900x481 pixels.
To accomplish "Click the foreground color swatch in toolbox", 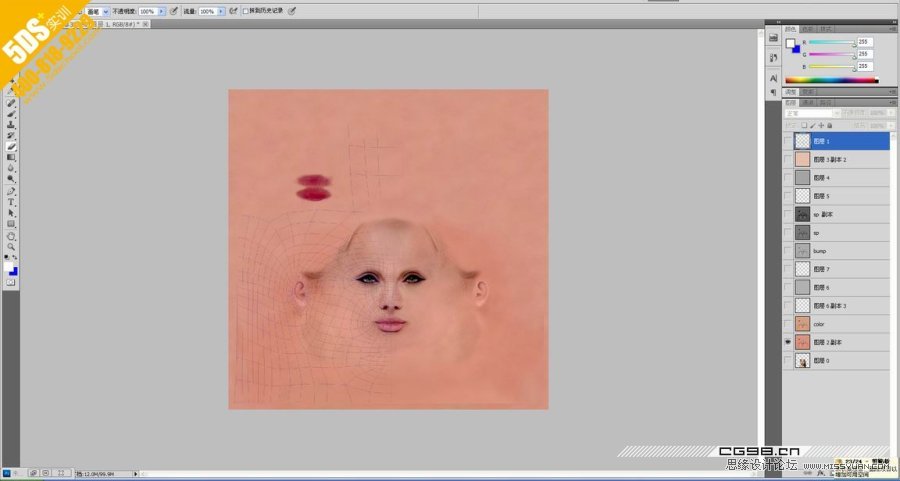I will click(9, 268).
